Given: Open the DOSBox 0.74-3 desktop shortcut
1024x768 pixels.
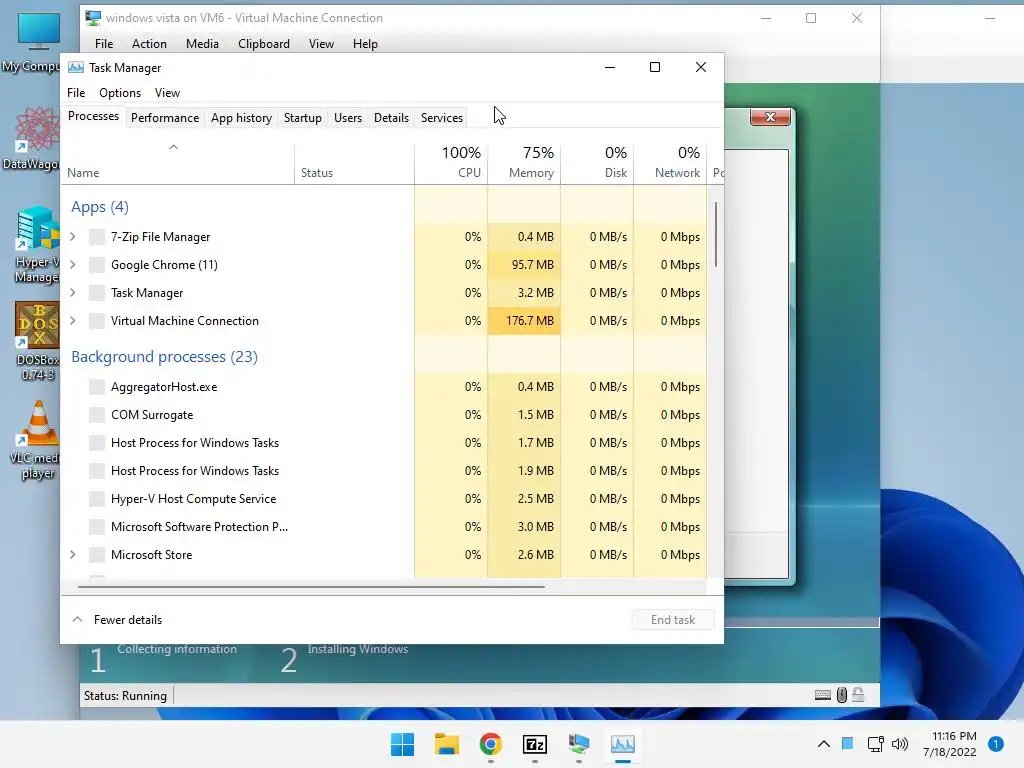Looking at the screenshot, I should [37, 342].
